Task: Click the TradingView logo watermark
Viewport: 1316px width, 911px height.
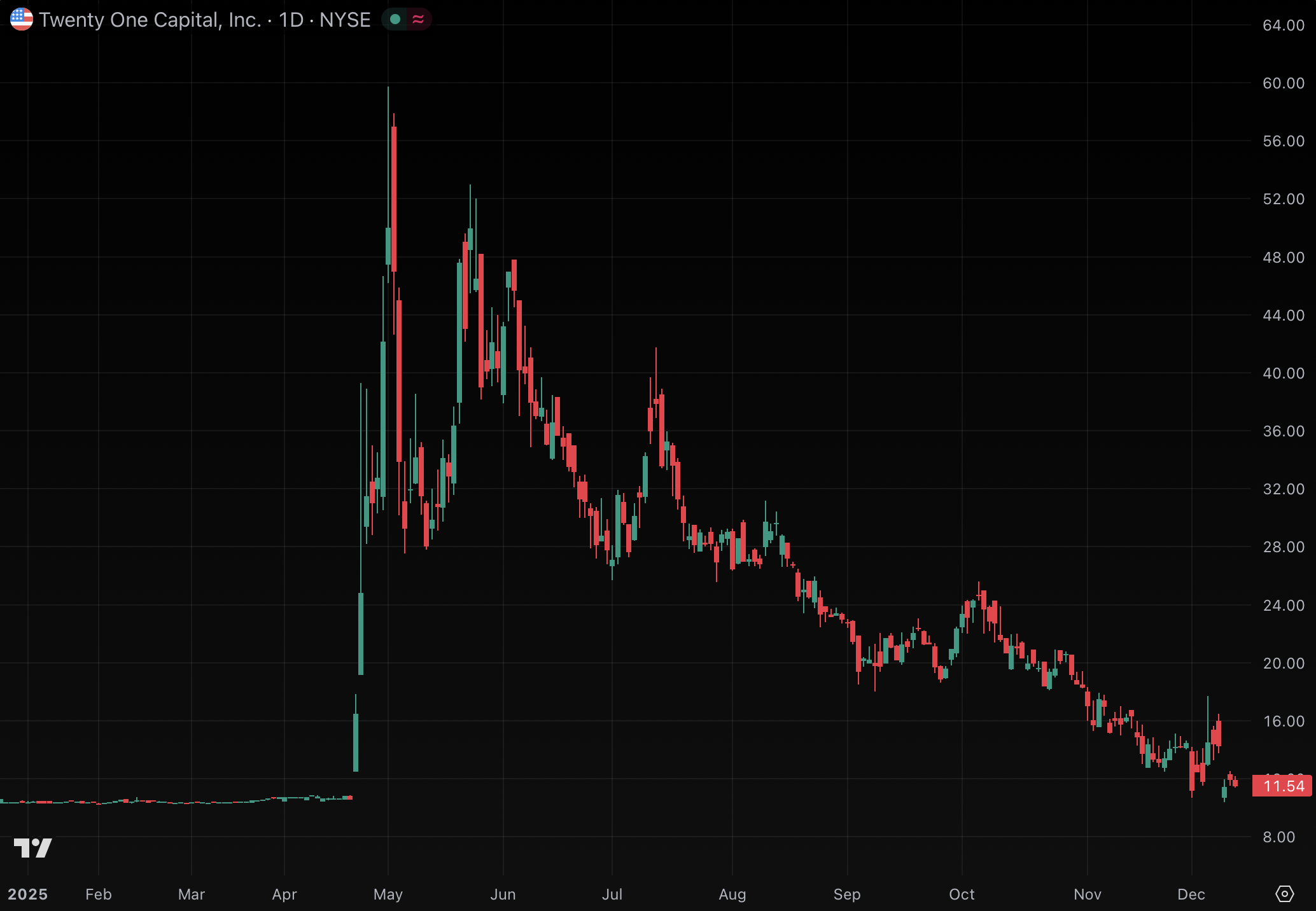Action: click(x=32, y=847)
